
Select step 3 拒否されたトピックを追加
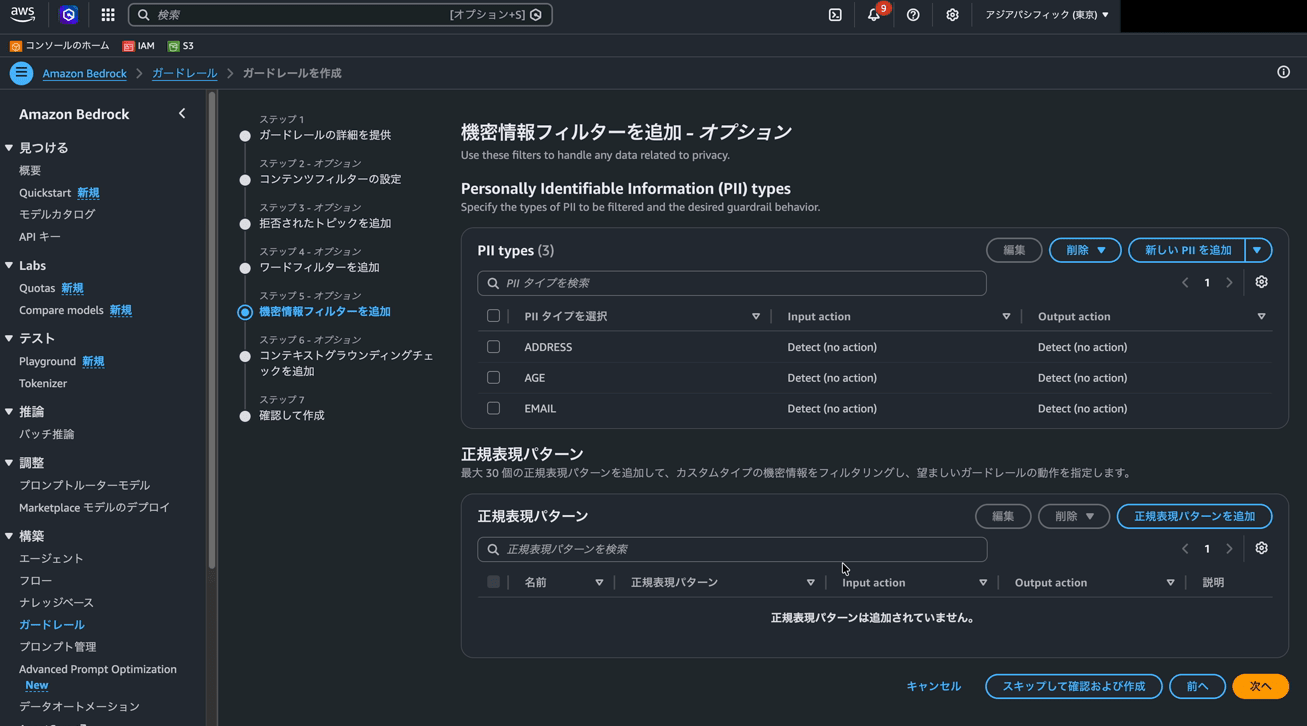point(325,223)
